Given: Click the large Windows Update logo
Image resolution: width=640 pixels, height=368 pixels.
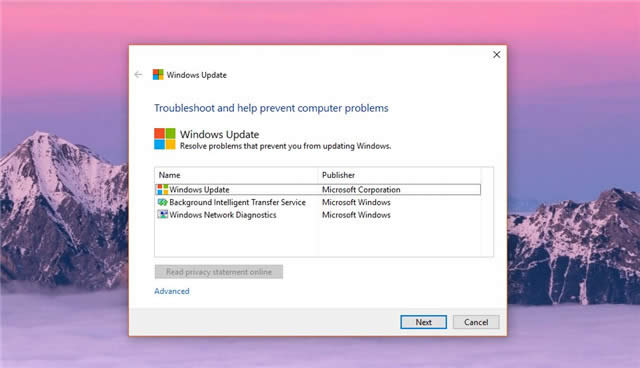Looking at the screenshot, I should 165,139.
